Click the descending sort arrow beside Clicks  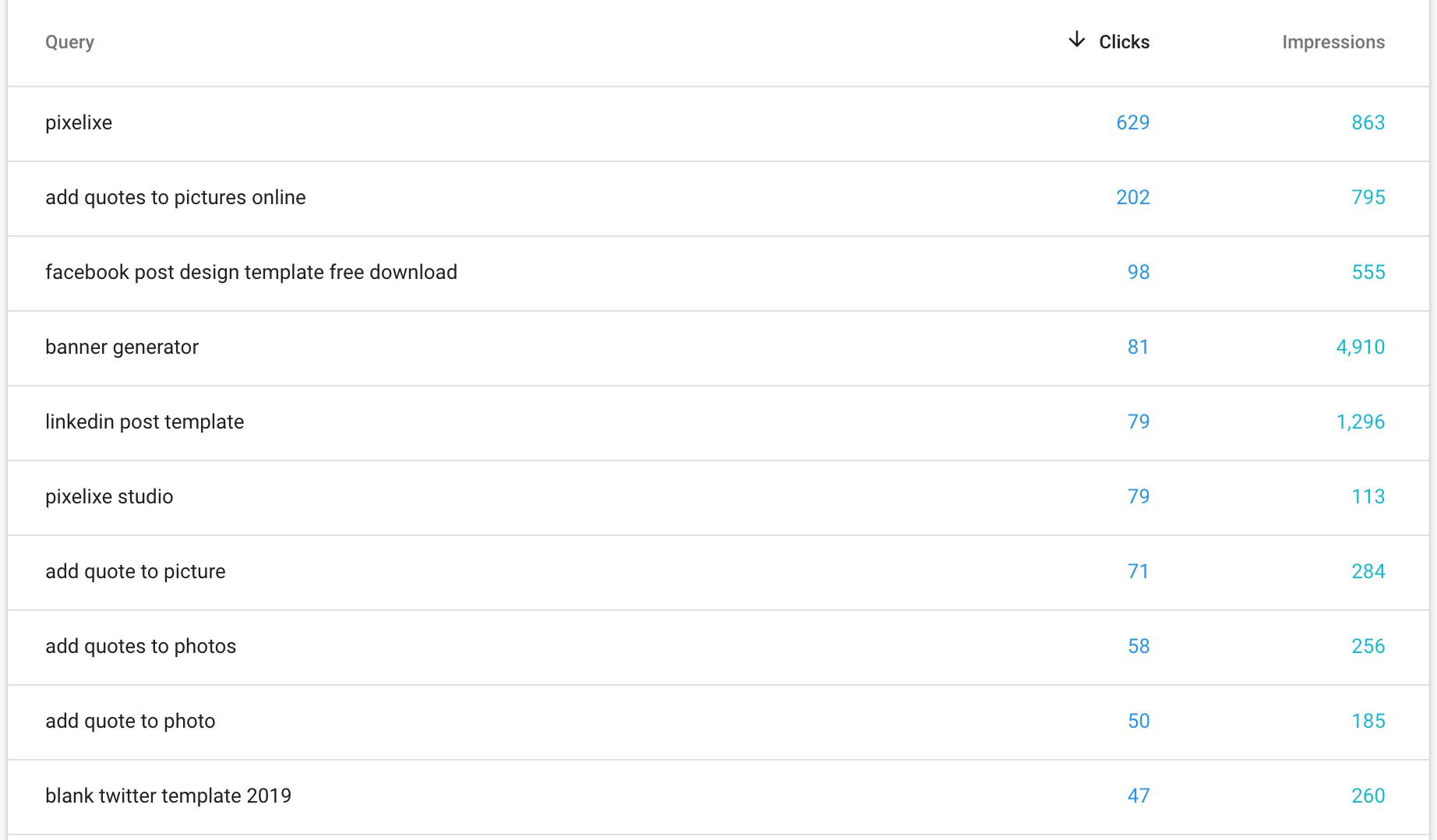point(1077,40)
